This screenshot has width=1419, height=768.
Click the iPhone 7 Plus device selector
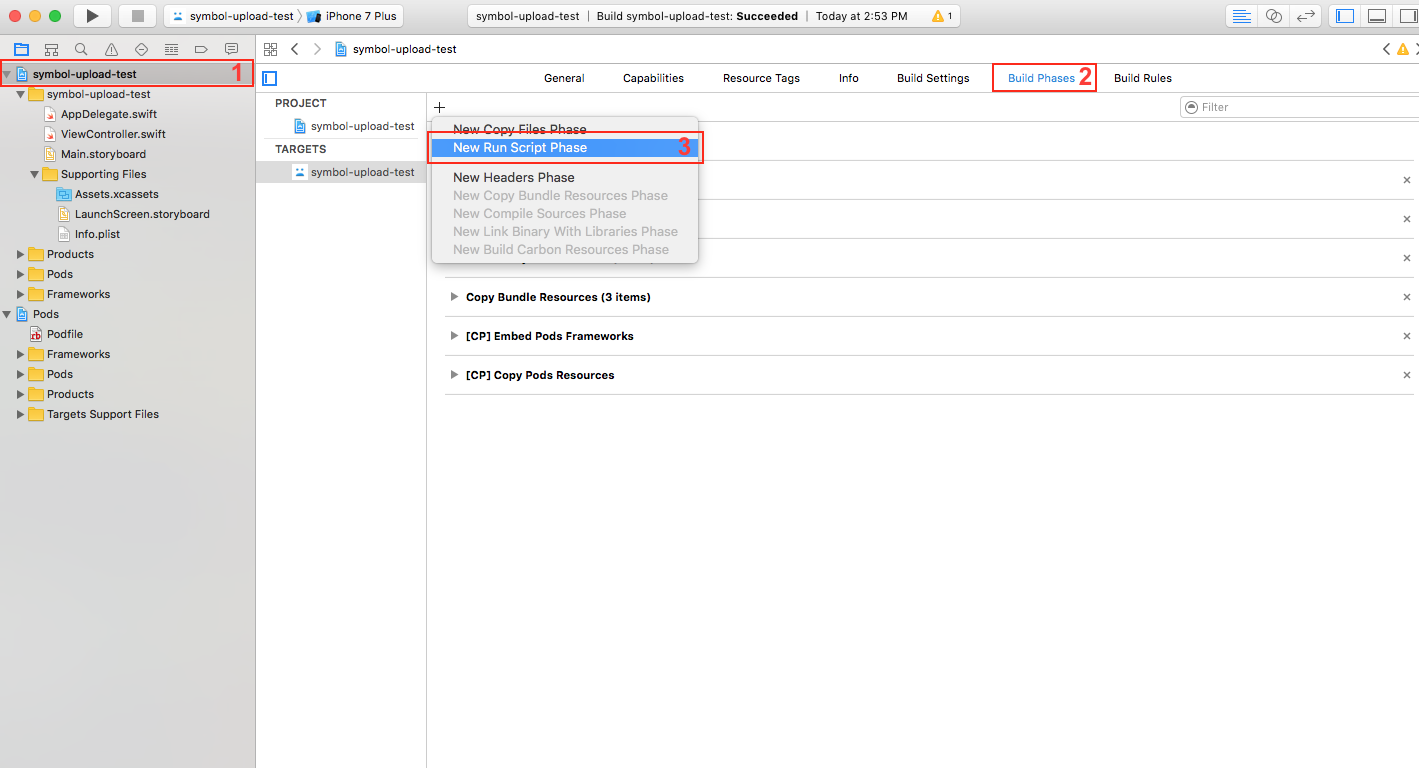tap(351, 16)
